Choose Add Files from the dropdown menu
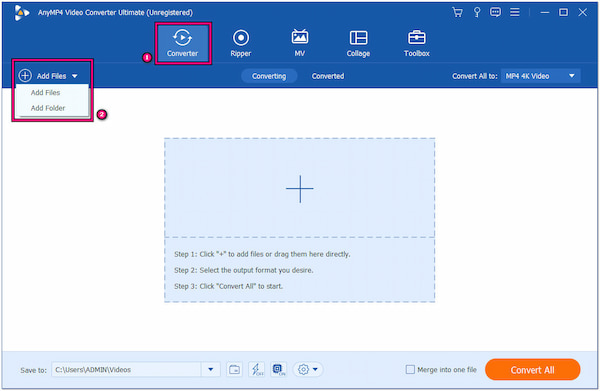This screenshot has width=600, height=391. (45, 93)
